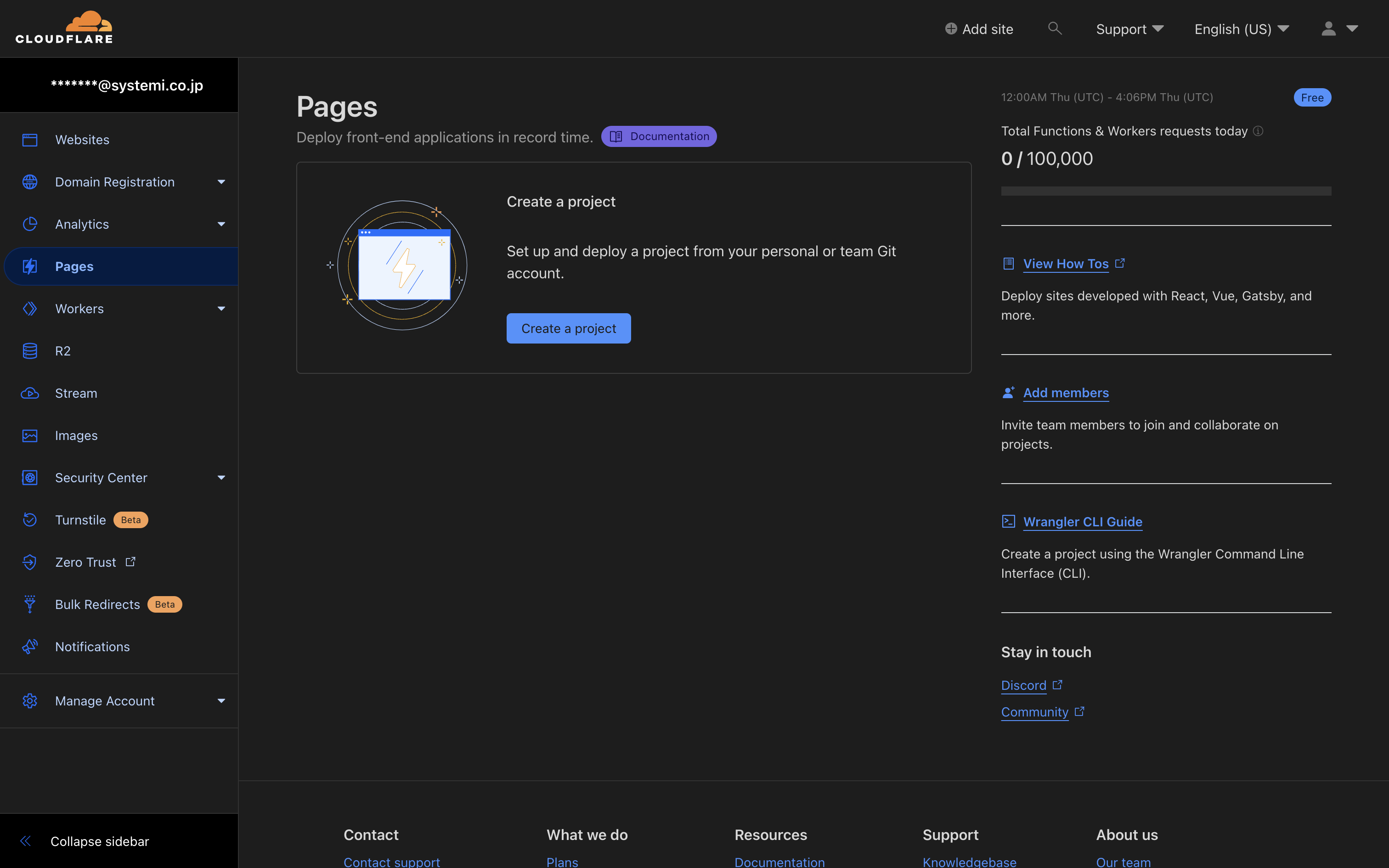Expand the Security Center submenu arrow

click(x=221, y=478)
